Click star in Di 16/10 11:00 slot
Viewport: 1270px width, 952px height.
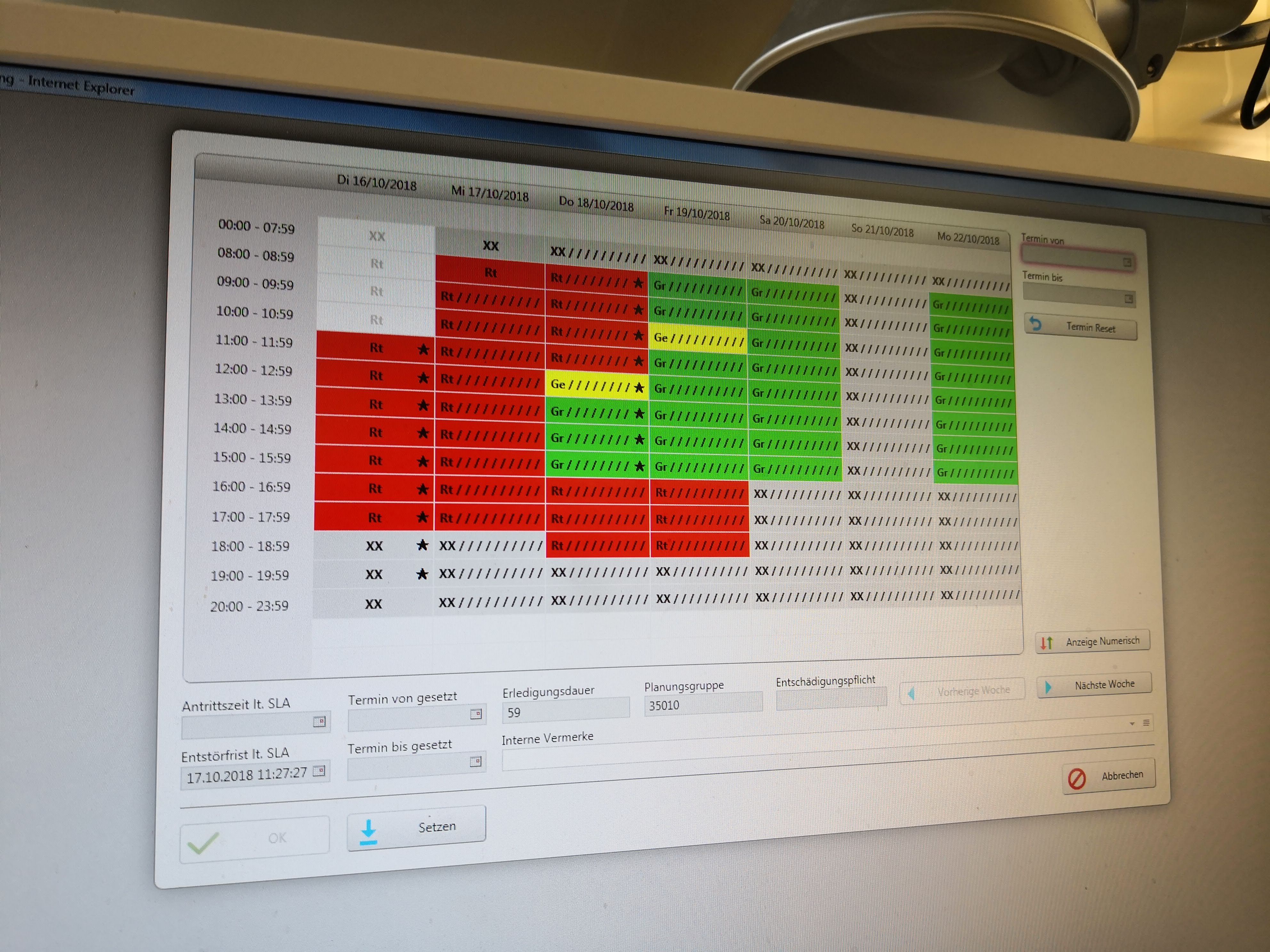click(424, 349)
